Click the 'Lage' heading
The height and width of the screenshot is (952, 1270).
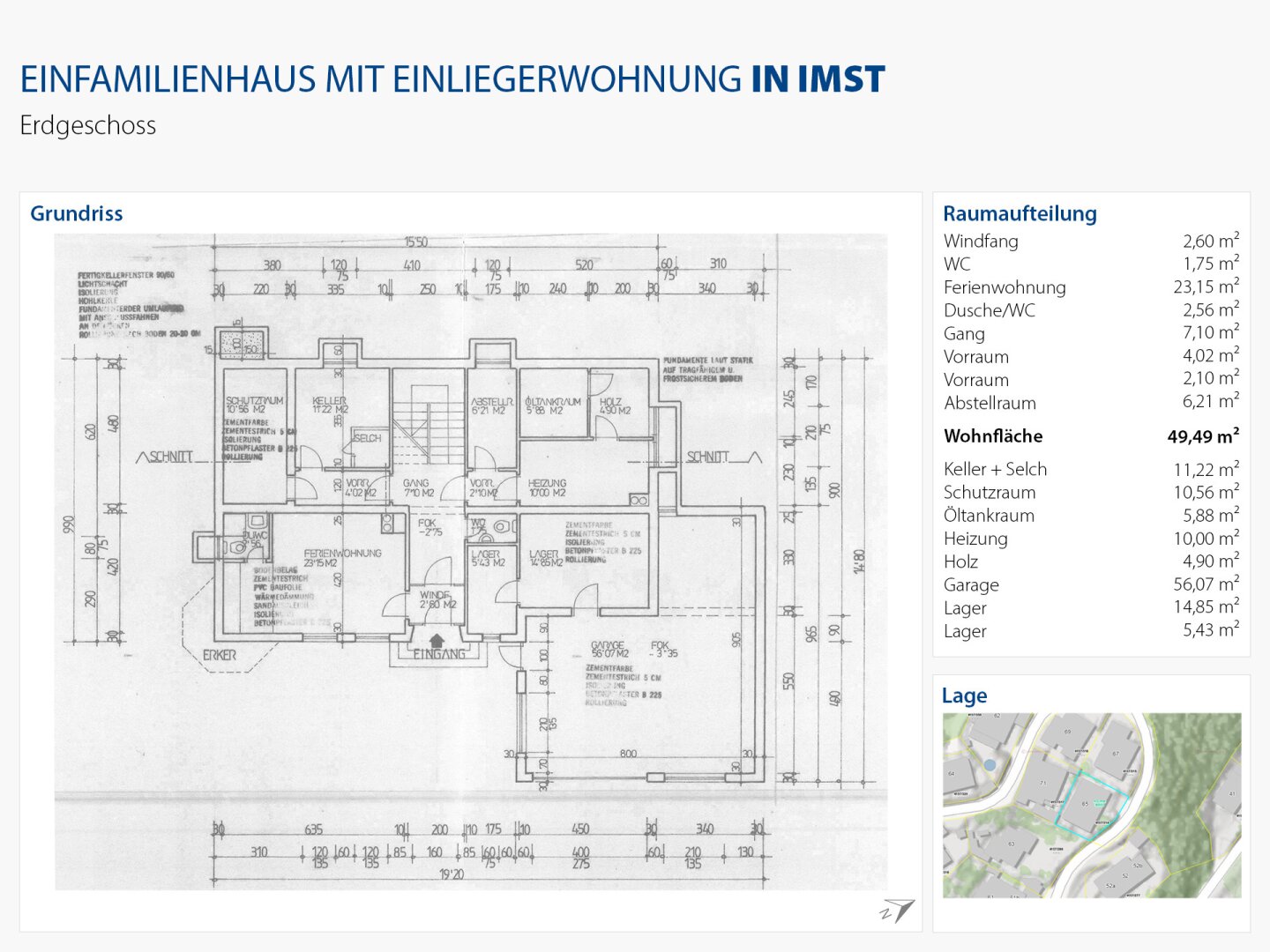(964, 695)
